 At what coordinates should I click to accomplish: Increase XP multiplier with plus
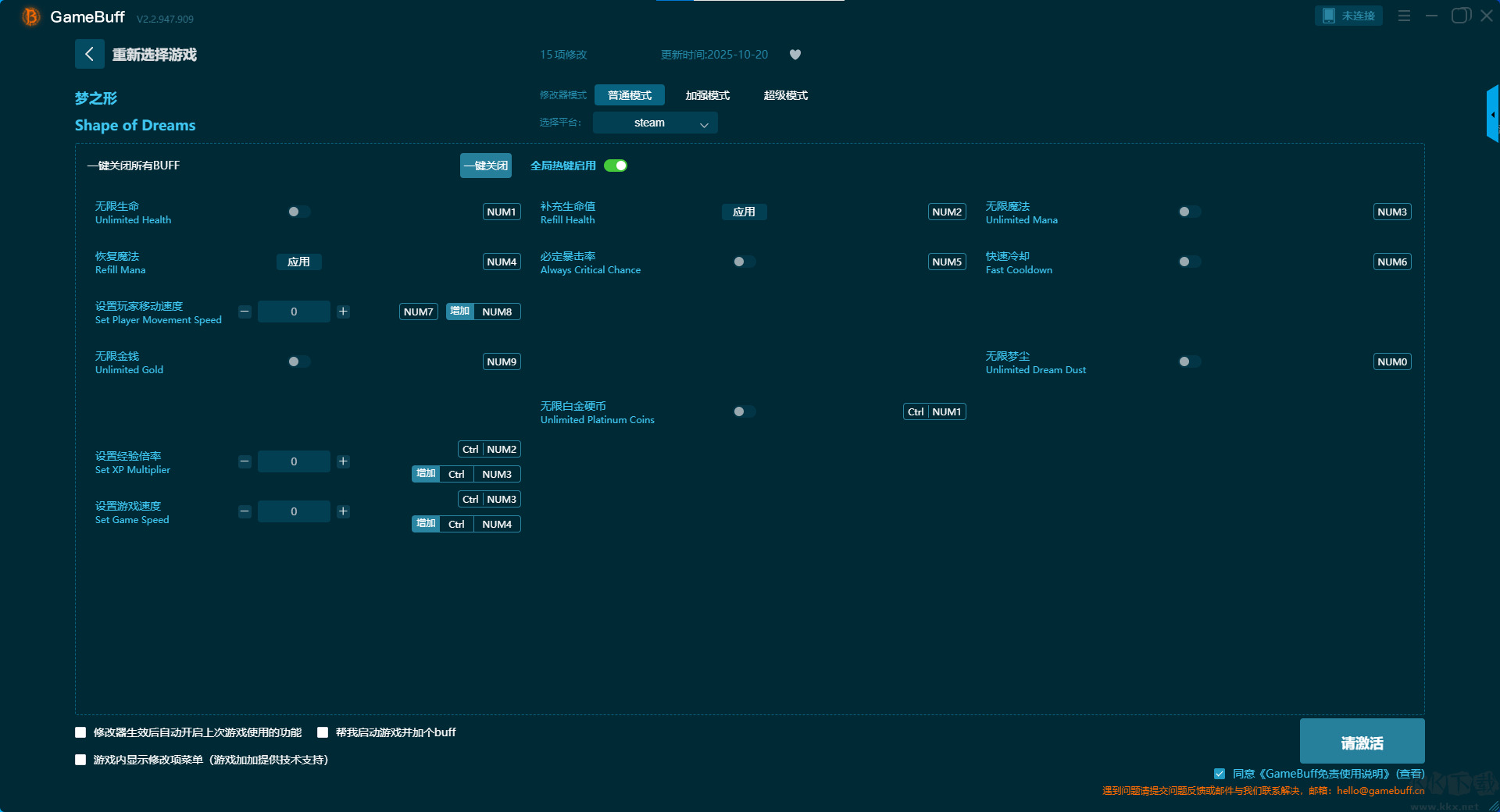[x=343, y=461]
